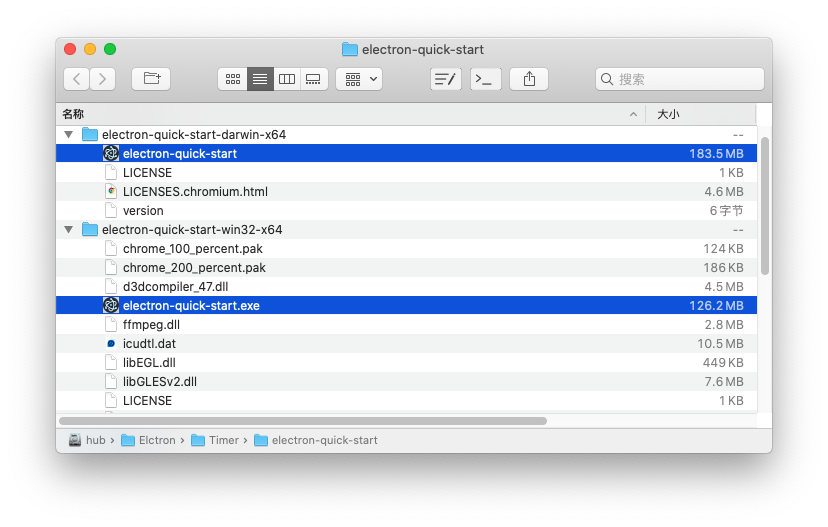Collapse the electron-quick-start-darwin-x64 folder
Image resolution: width=828 pixels, height=527 pixels.
(x=68, y=134)
